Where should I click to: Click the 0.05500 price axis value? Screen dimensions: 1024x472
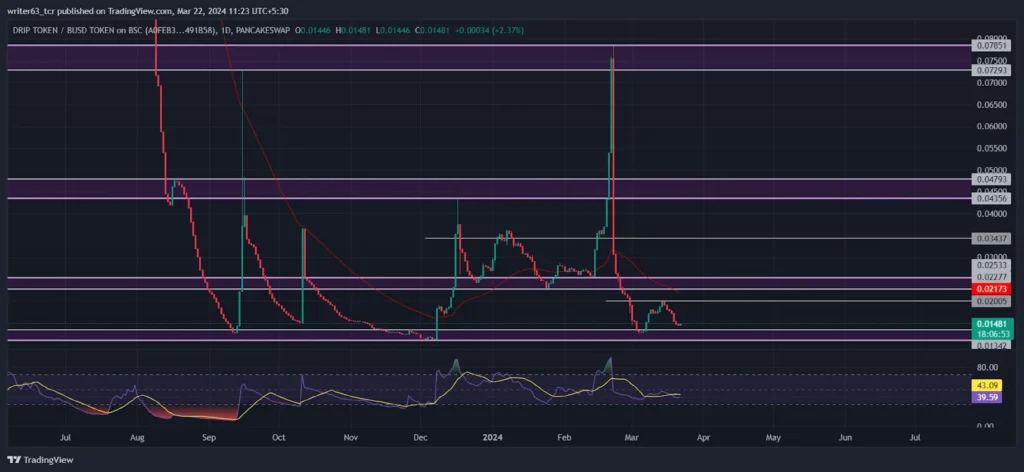991,148
